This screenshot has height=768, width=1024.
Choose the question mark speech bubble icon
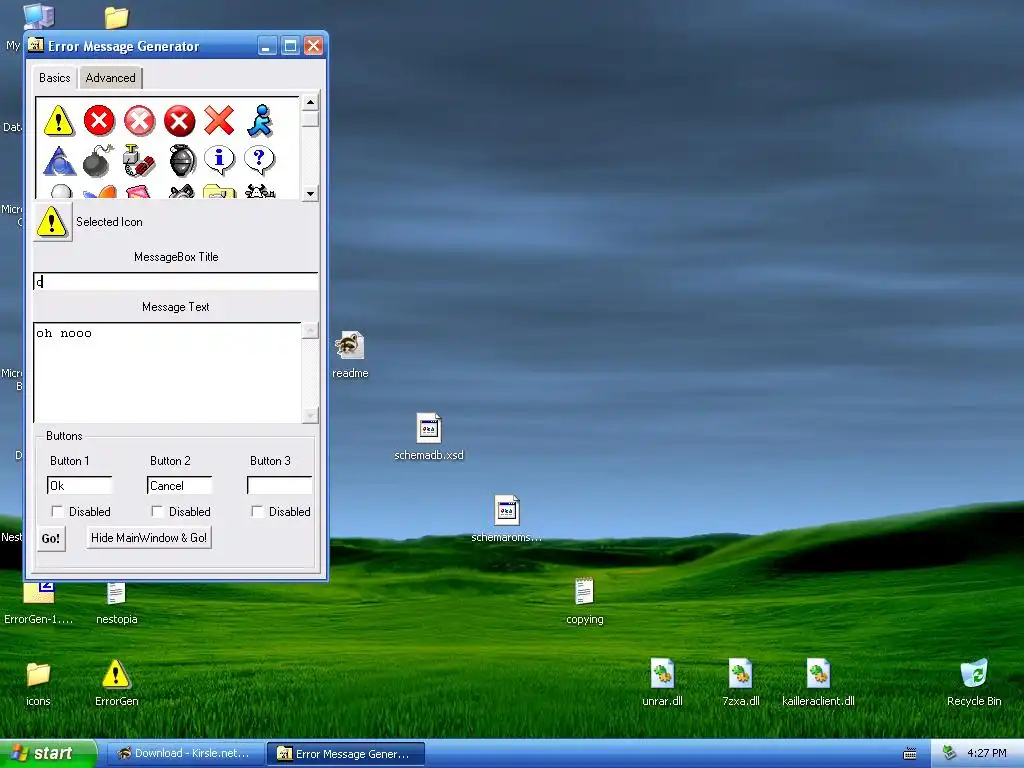click(259, 160)
